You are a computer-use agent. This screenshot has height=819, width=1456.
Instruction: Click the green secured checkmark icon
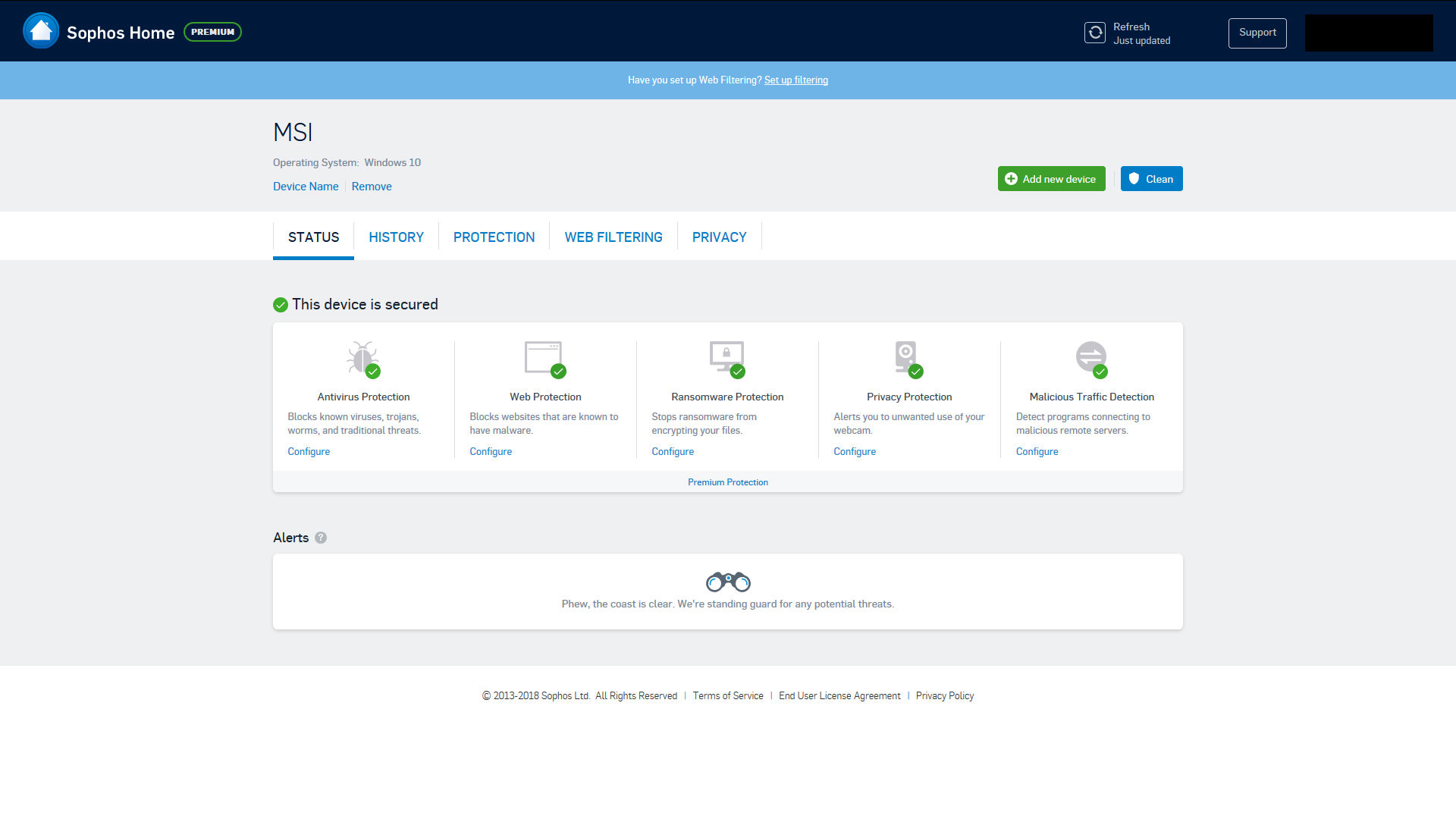pos(281,305)
